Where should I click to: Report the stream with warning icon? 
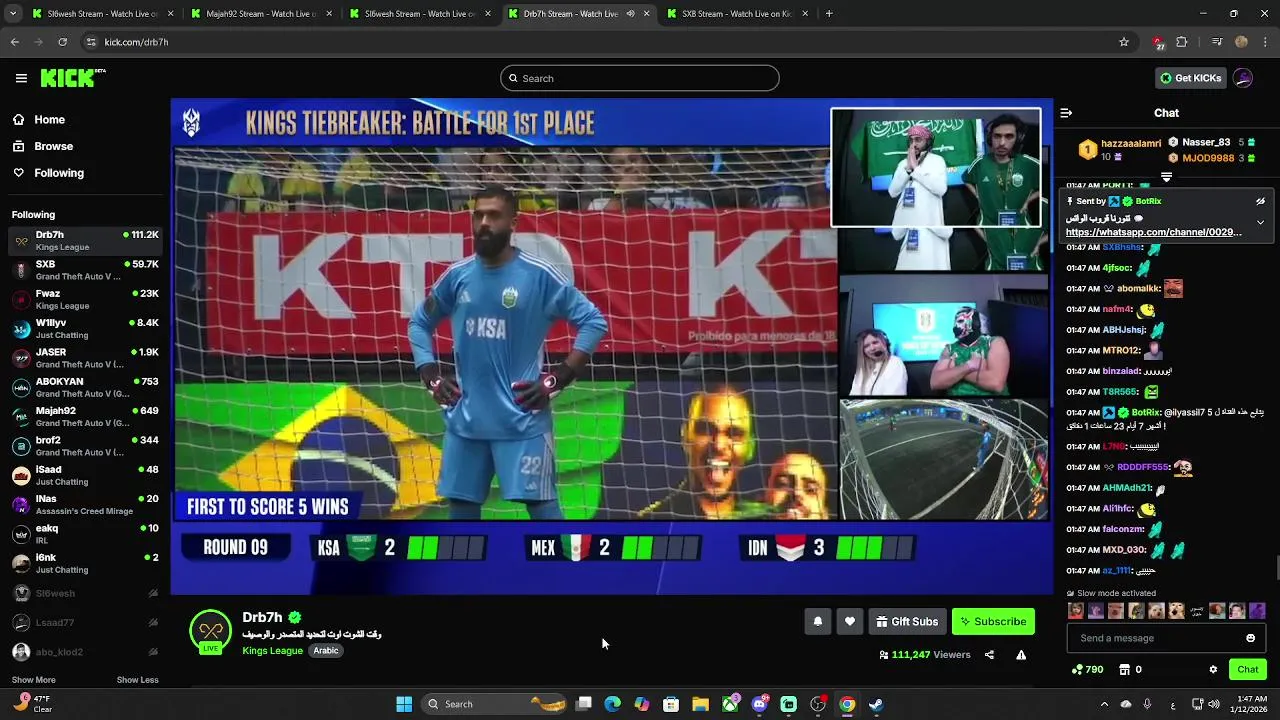tap(1021, 655)
